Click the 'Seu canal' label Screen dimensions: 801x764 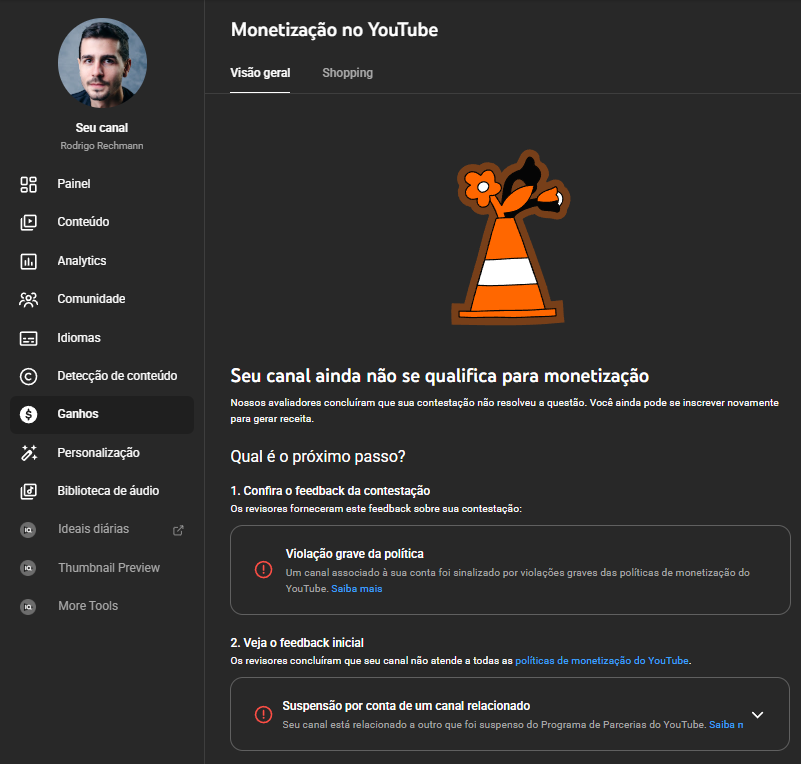coord(102,128)
